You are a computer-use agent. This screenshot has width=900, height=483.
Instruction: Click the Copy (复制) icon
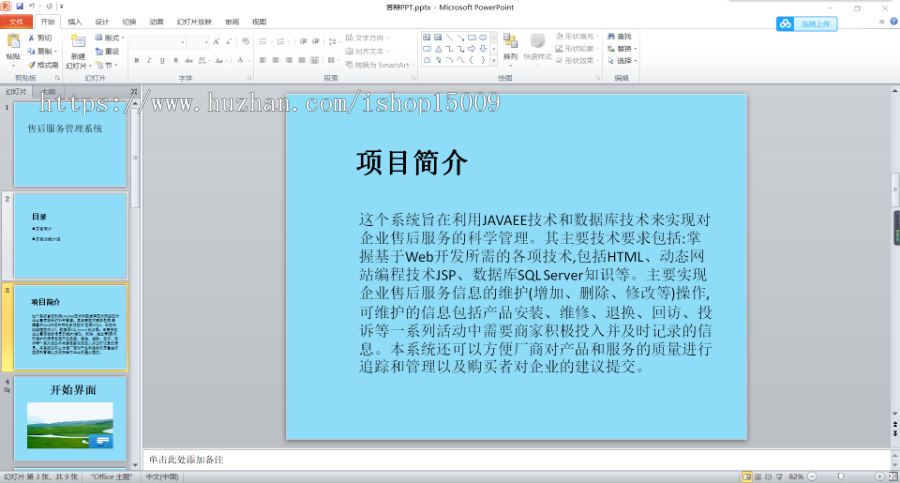(x=32, y=51)
